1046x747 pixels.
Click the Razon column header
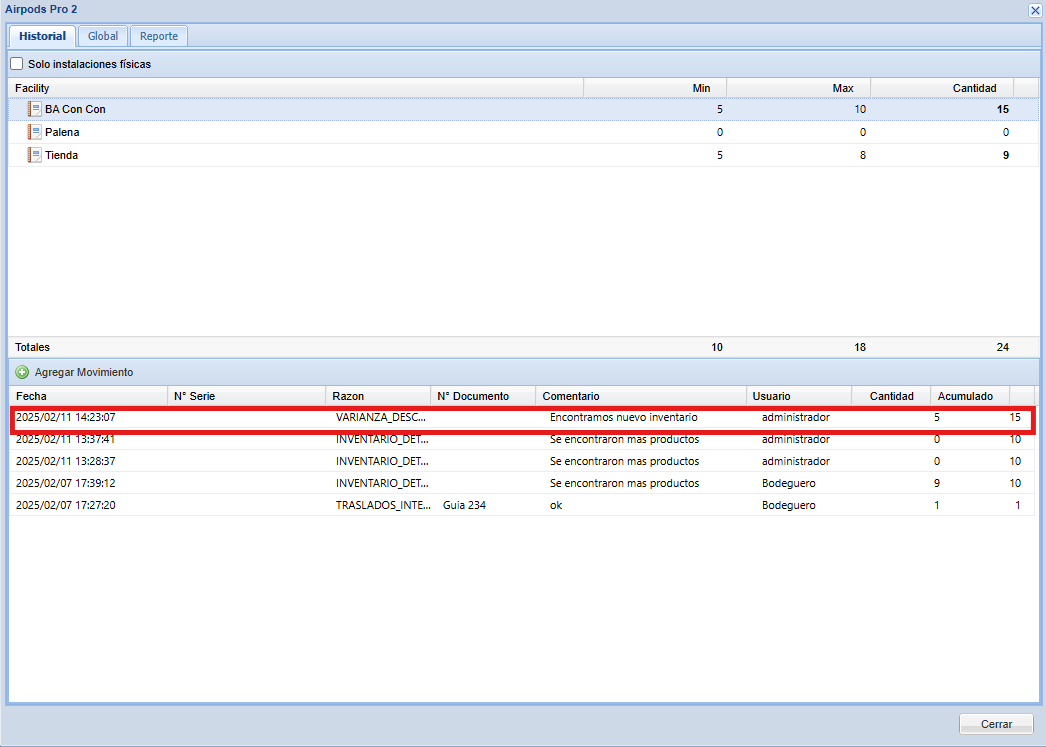(x=378, y=396)
